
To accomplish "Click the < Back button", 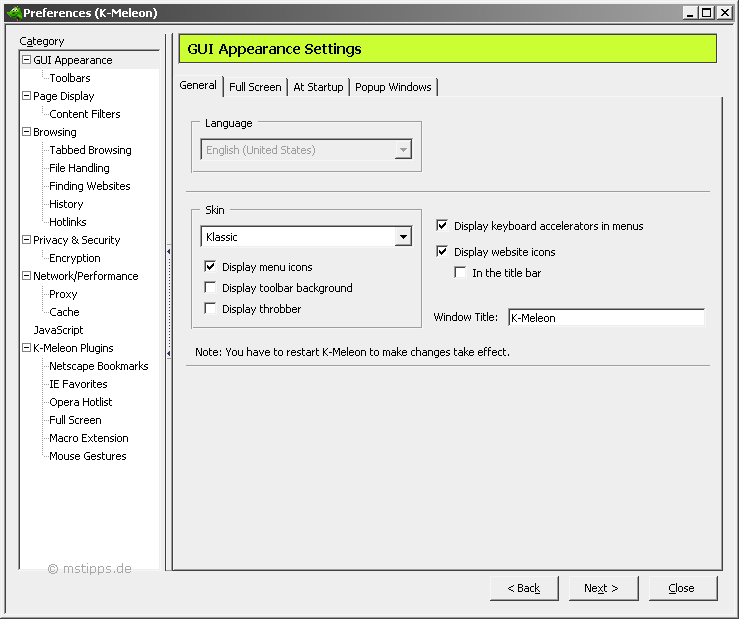I will (524, 588).
